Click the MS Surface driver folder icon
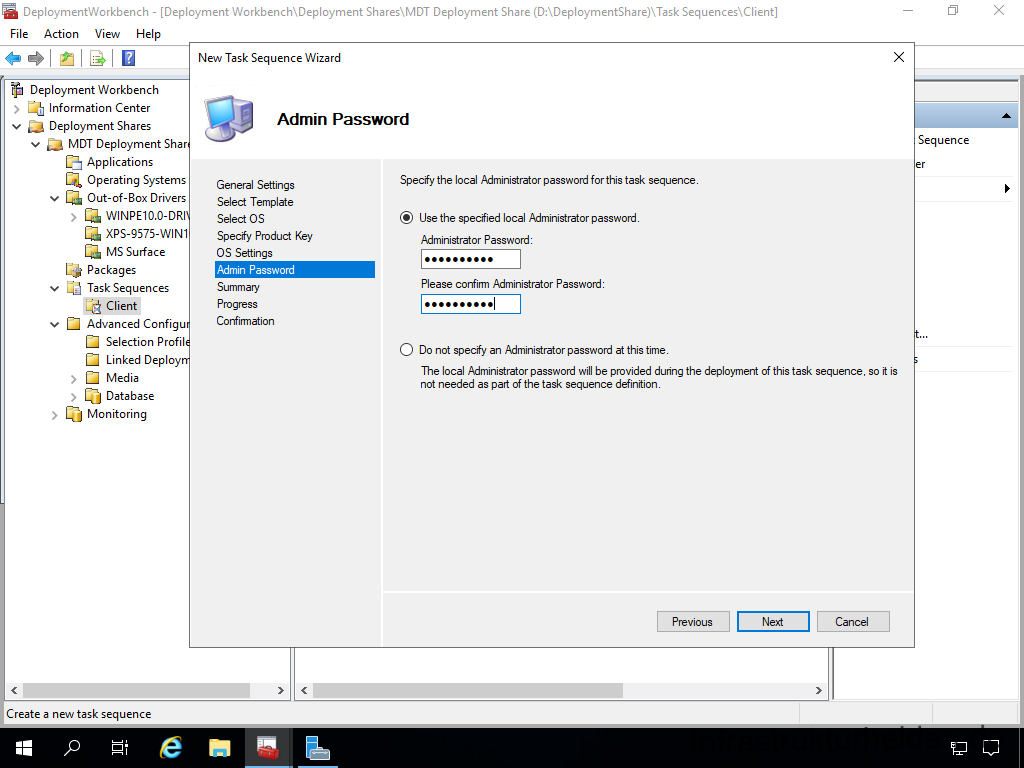This screenshot has height=768, width=1024. pos(93,252)
